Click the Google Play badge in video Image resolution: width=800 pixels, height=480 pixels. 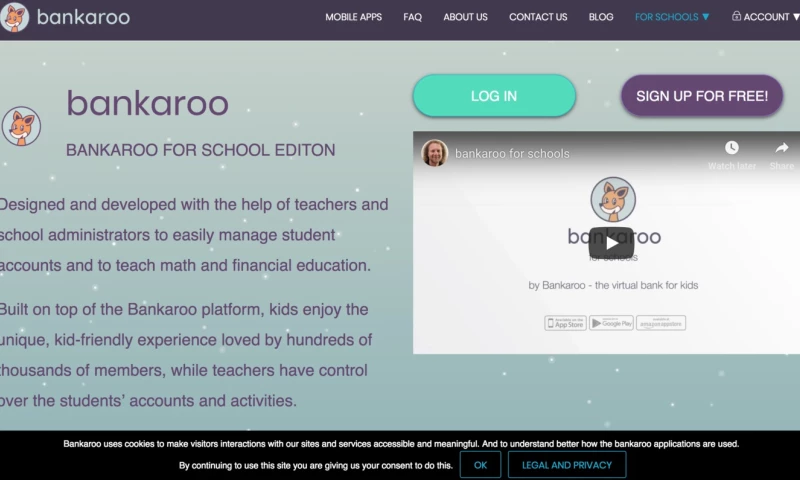point(611,323)
